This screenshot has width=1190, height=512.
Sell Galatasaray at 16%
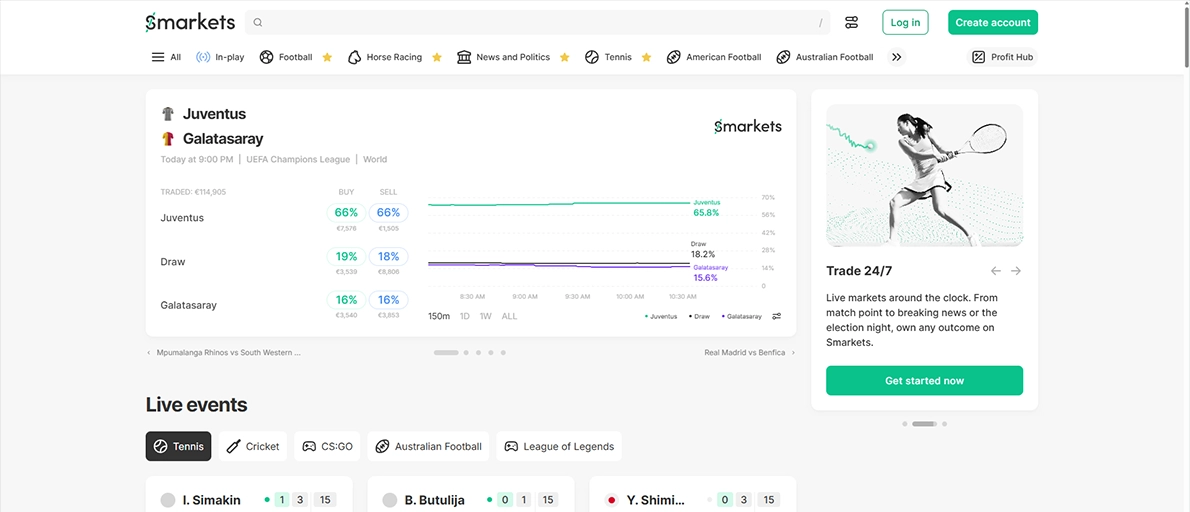pos(389,300)
